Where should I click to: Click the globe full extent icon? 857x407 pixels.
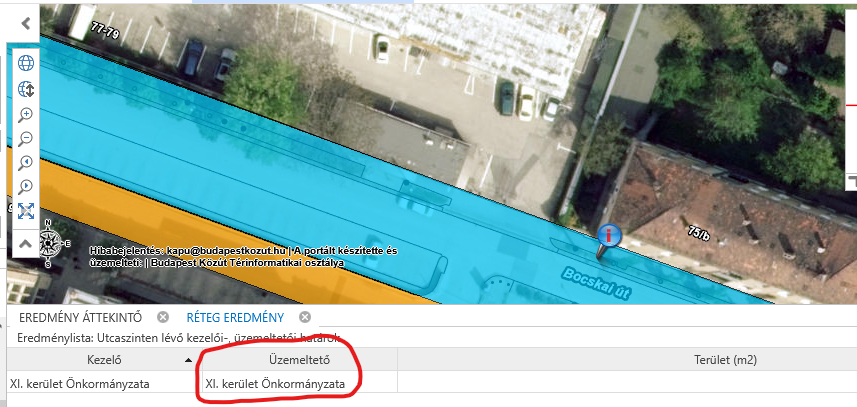[26, 63]
